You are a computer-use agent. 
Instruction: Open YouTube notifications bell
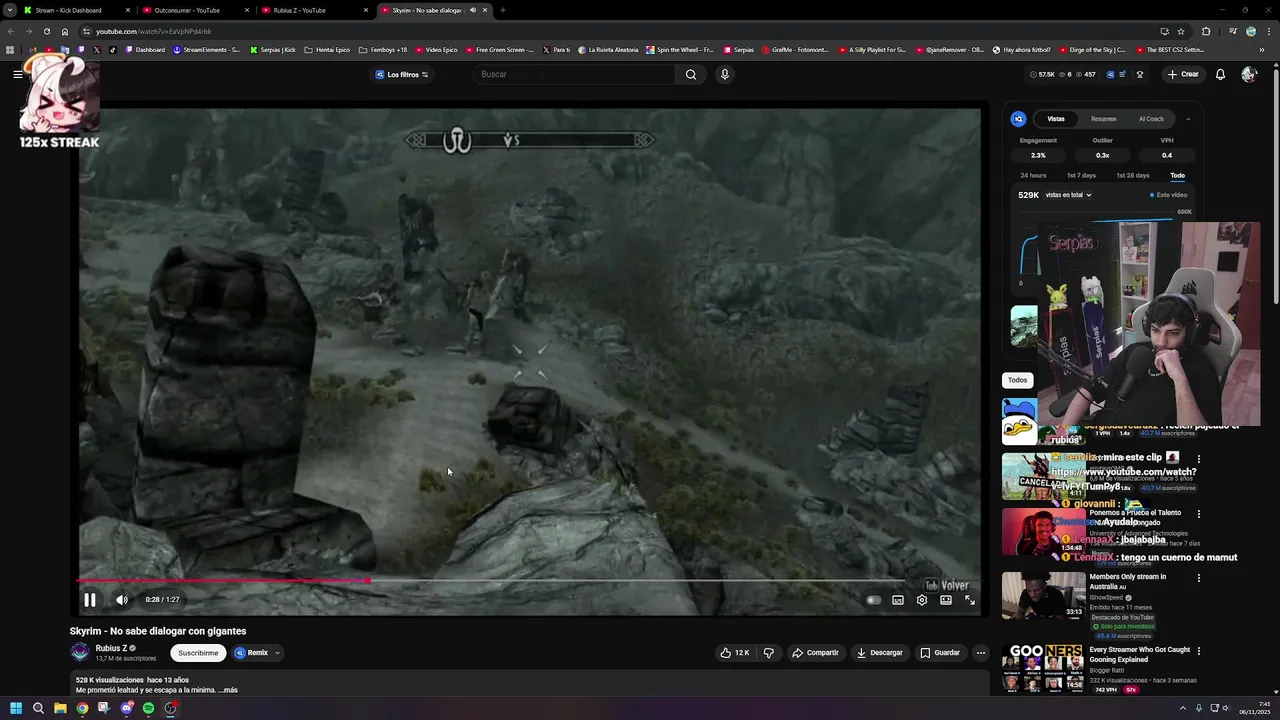[1220, 74]
